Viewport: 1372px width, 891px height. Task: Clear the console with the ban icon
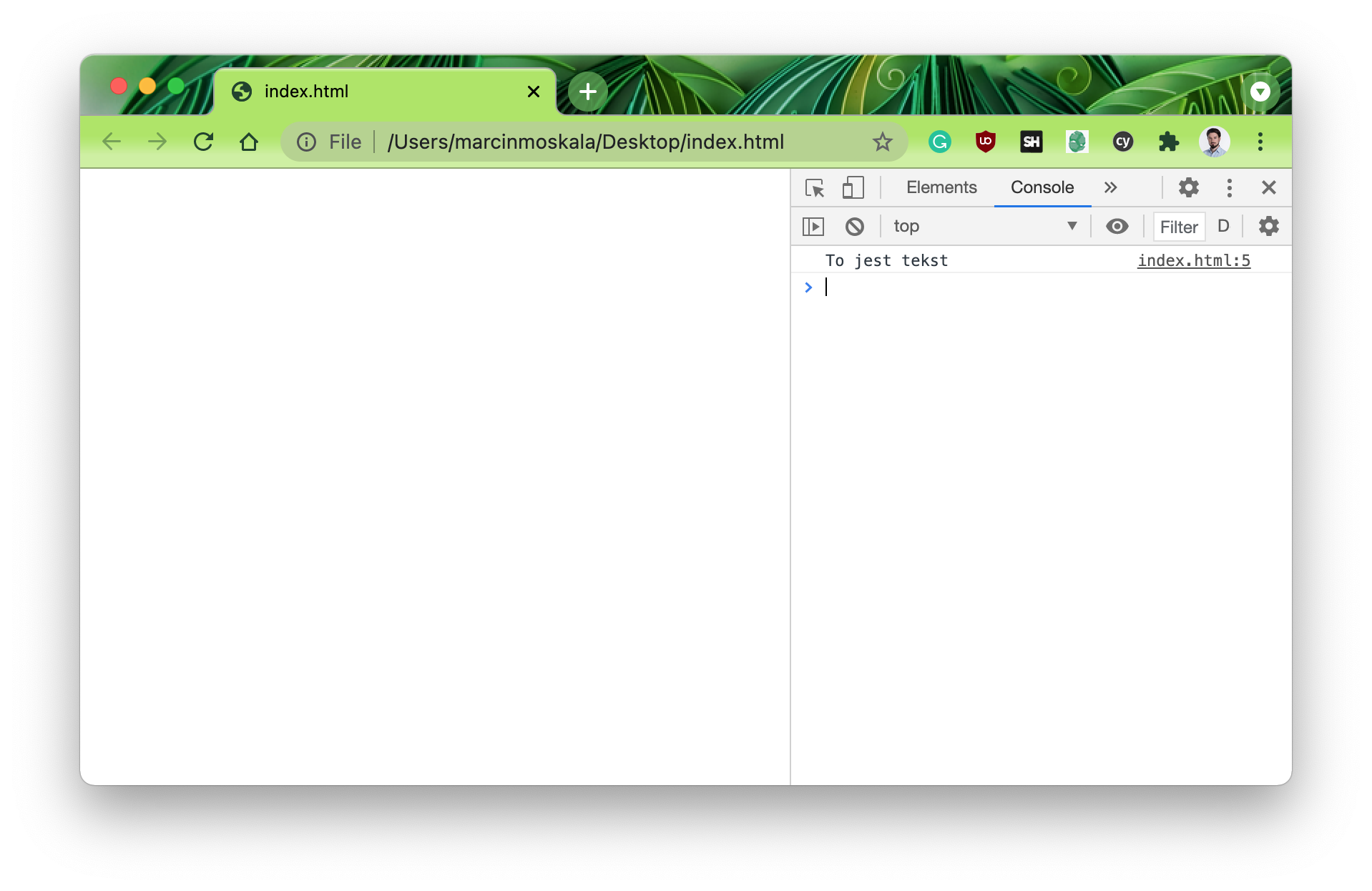(854, 227)
